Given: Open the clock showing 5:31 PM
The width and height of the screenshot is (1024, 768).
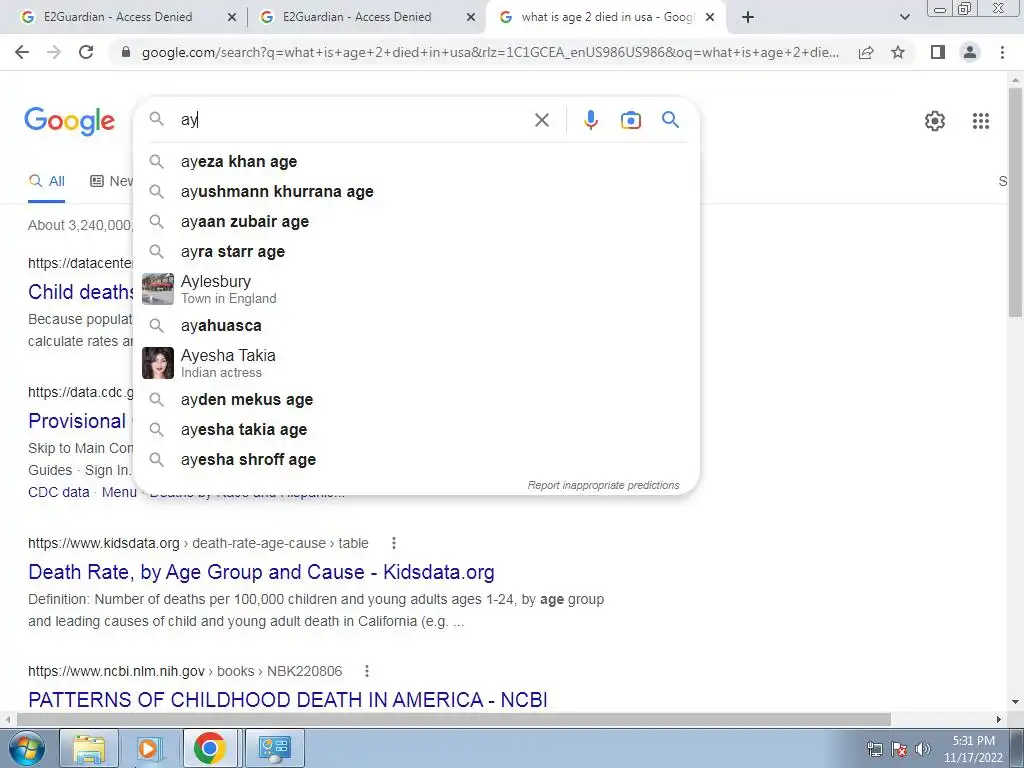Looking at the screenshot, I should (x=973, y=749).
